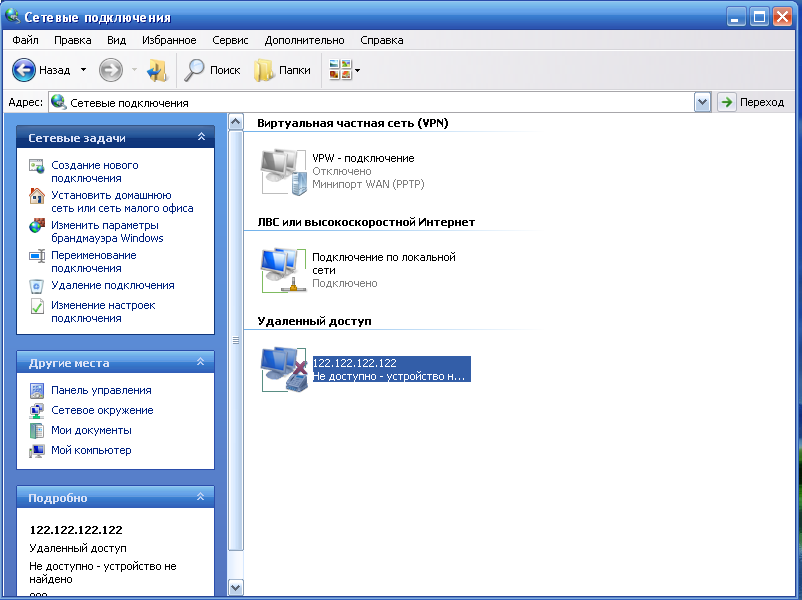Open Мой компьютер link

coord(92,450)
